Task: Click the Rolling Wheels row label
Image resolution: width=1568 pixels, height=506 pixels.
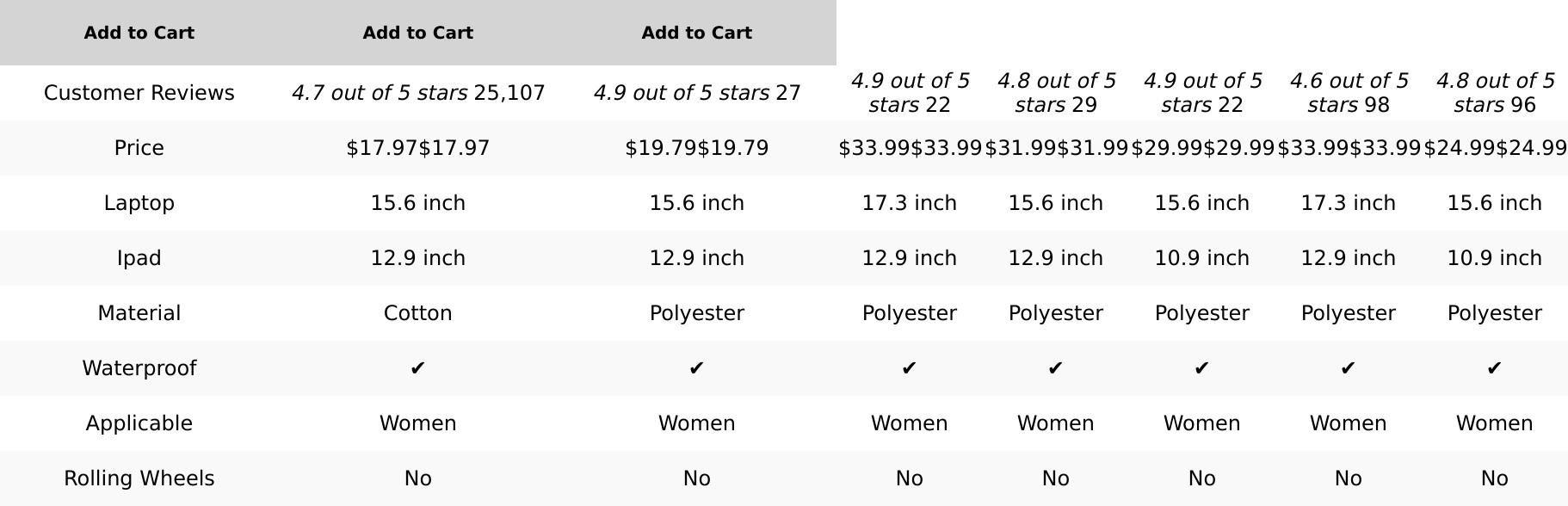Action: pos(139,478)
